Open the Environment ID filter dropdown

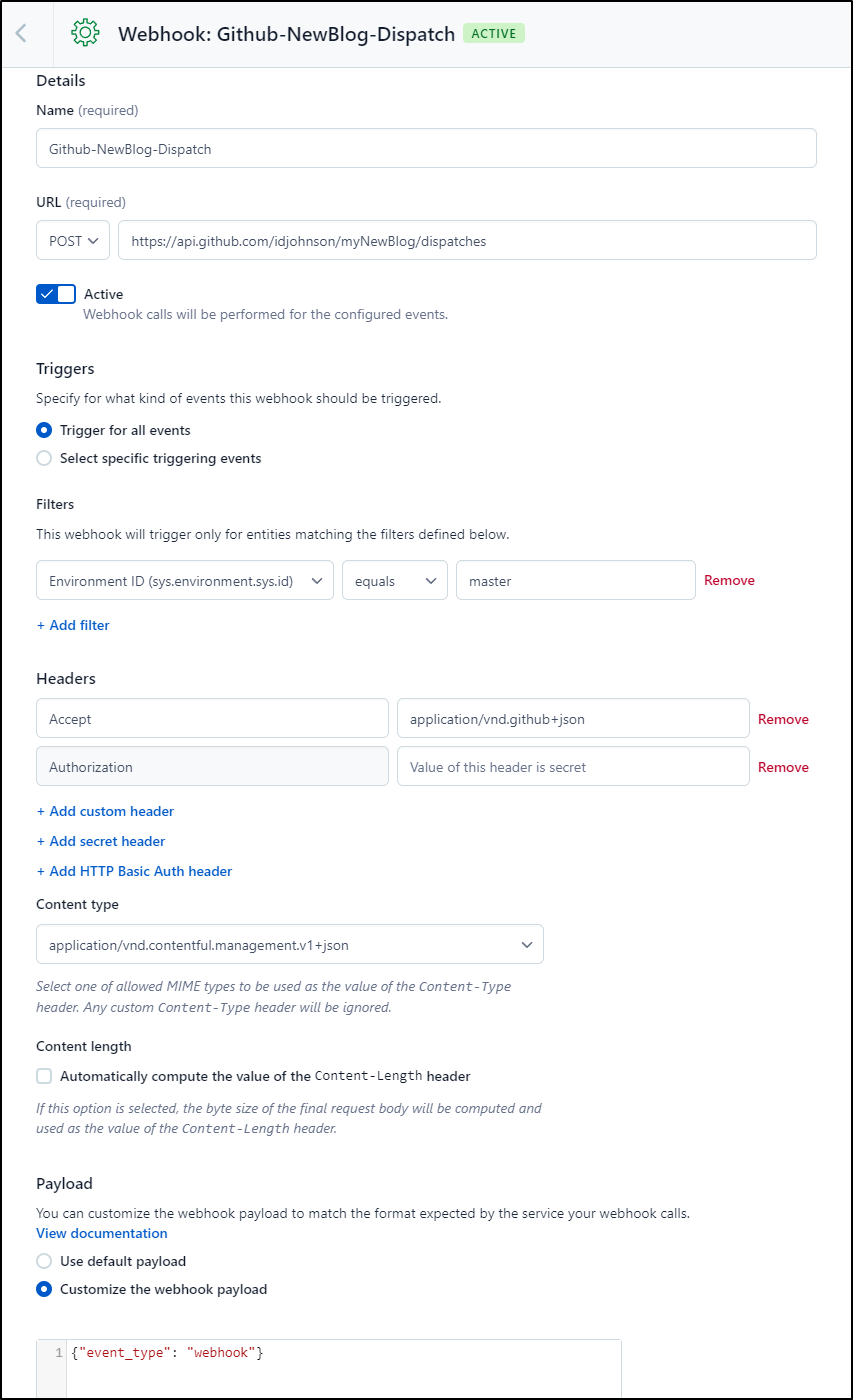[x=185, y=580]
